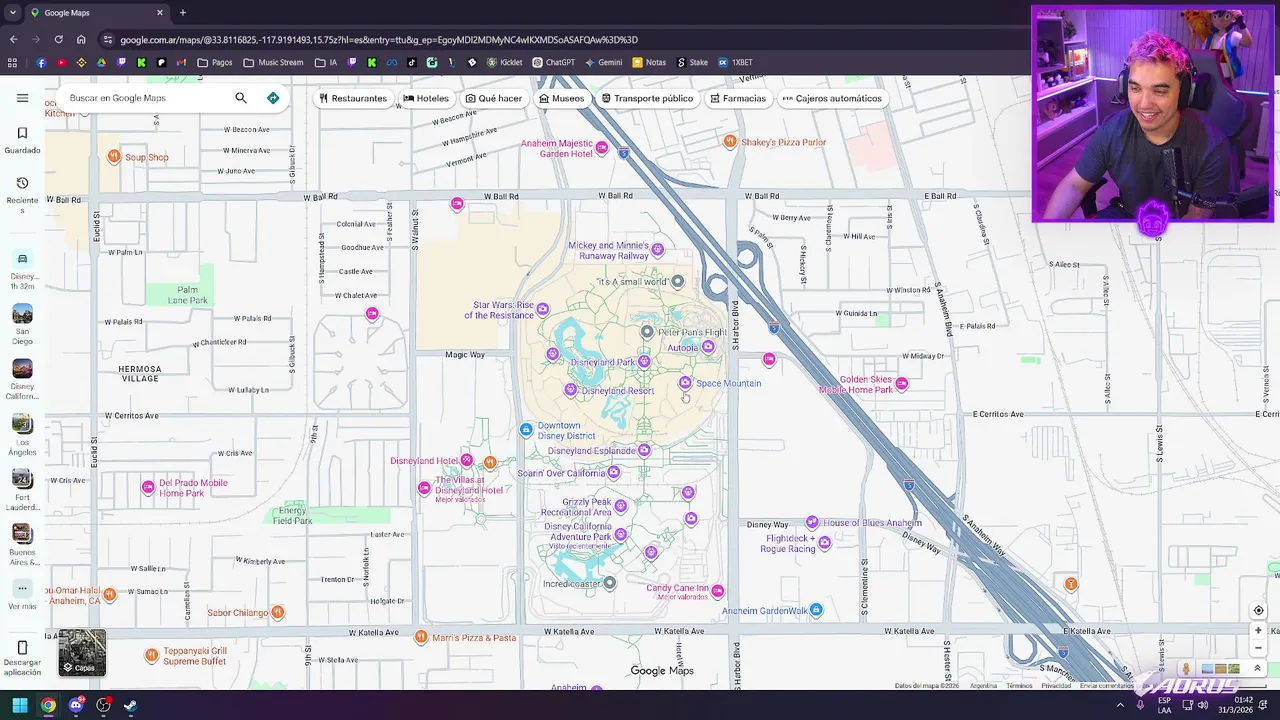The width and height of the screenshot is (1280, 720).
Task: Click the search magnifier icon
Action: 241,98
